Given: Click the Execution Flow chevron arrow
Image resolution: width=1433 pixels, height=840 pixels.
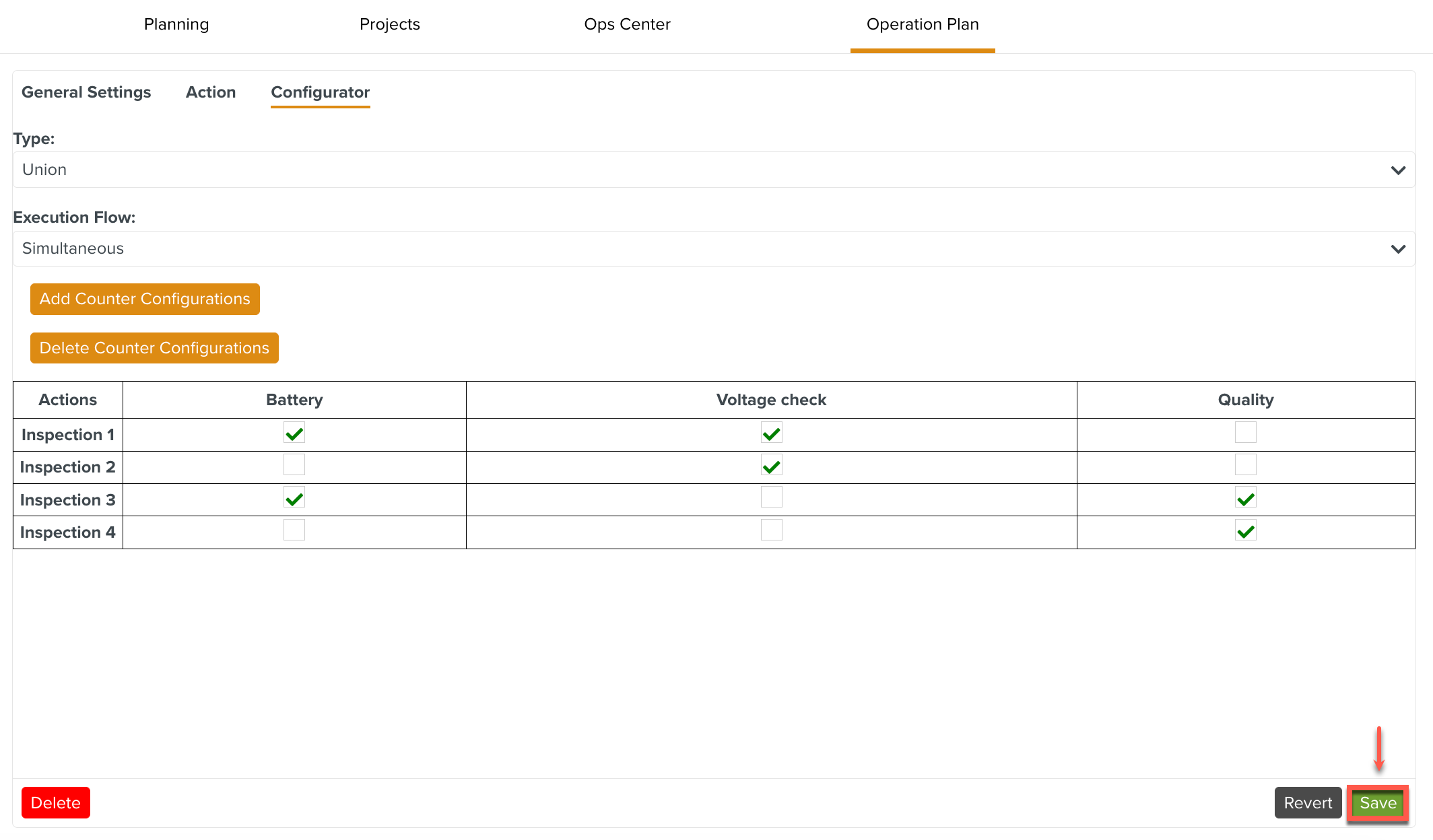Looking at the screenshot, I should click(1398, 249).
